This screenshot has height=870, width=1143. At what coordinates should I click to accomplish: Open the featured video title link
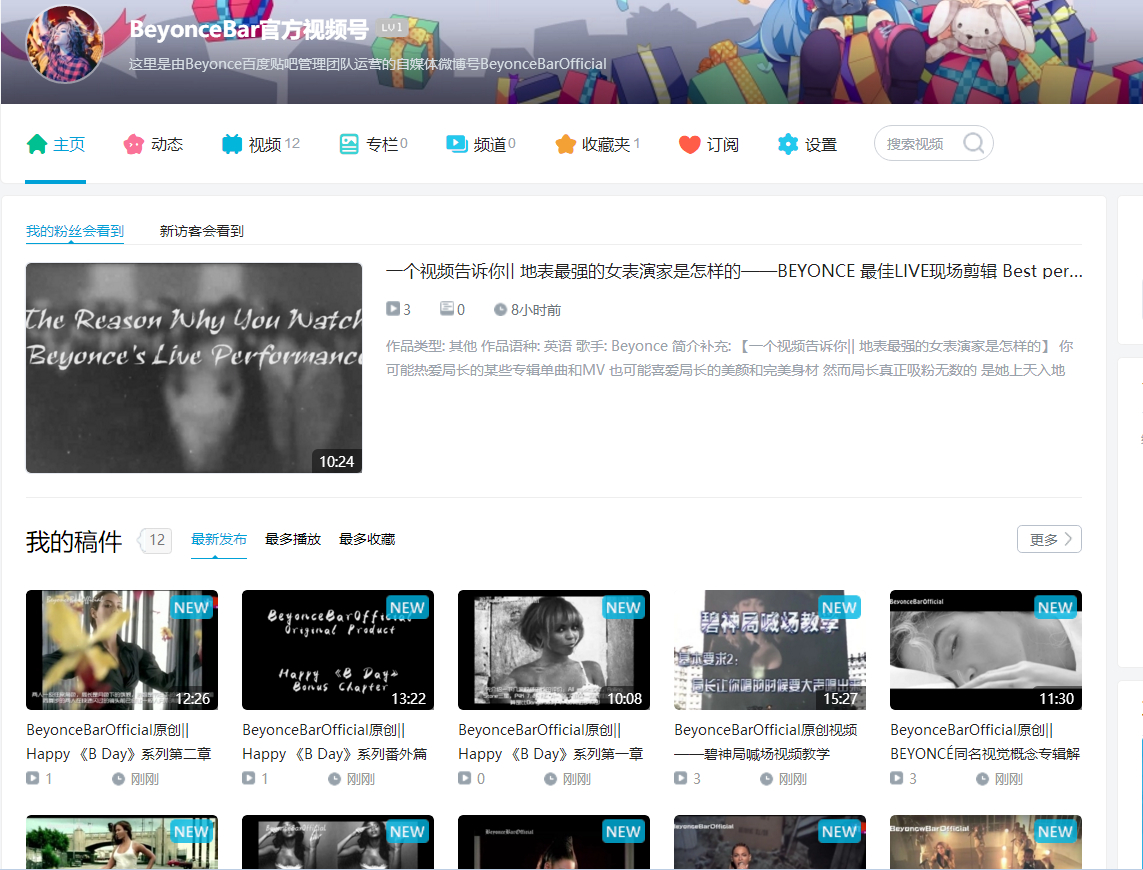click(x=734, y=271)
